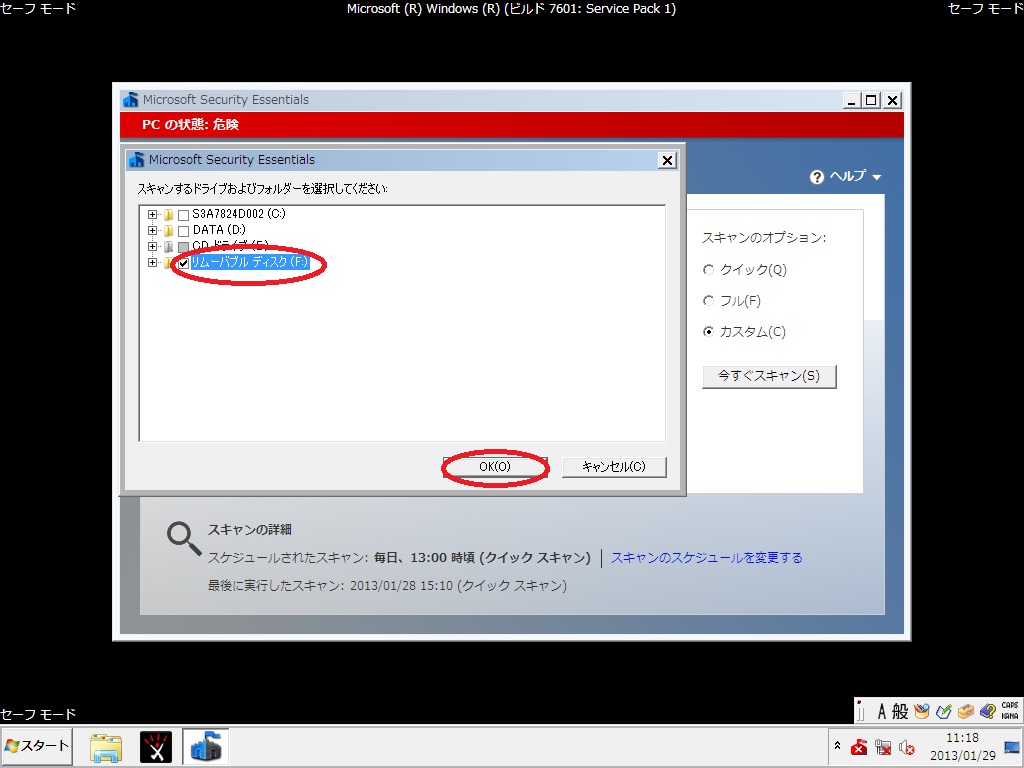Click the 今すぐスキャン(S) button
Viewport: 1024px width, 768px height.
769,376
